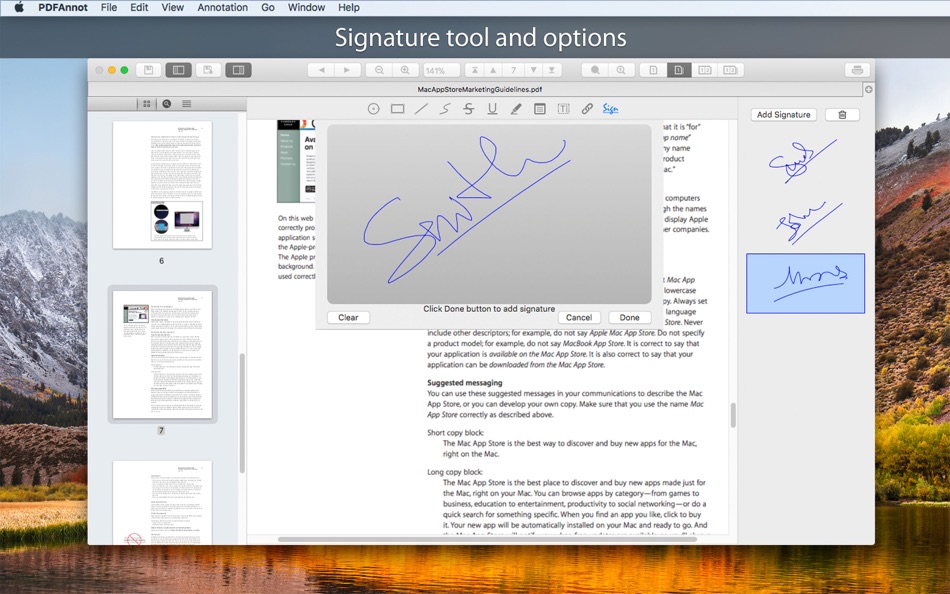Open the Help menu
Screen dimensions: 950x594
[348, 7]
